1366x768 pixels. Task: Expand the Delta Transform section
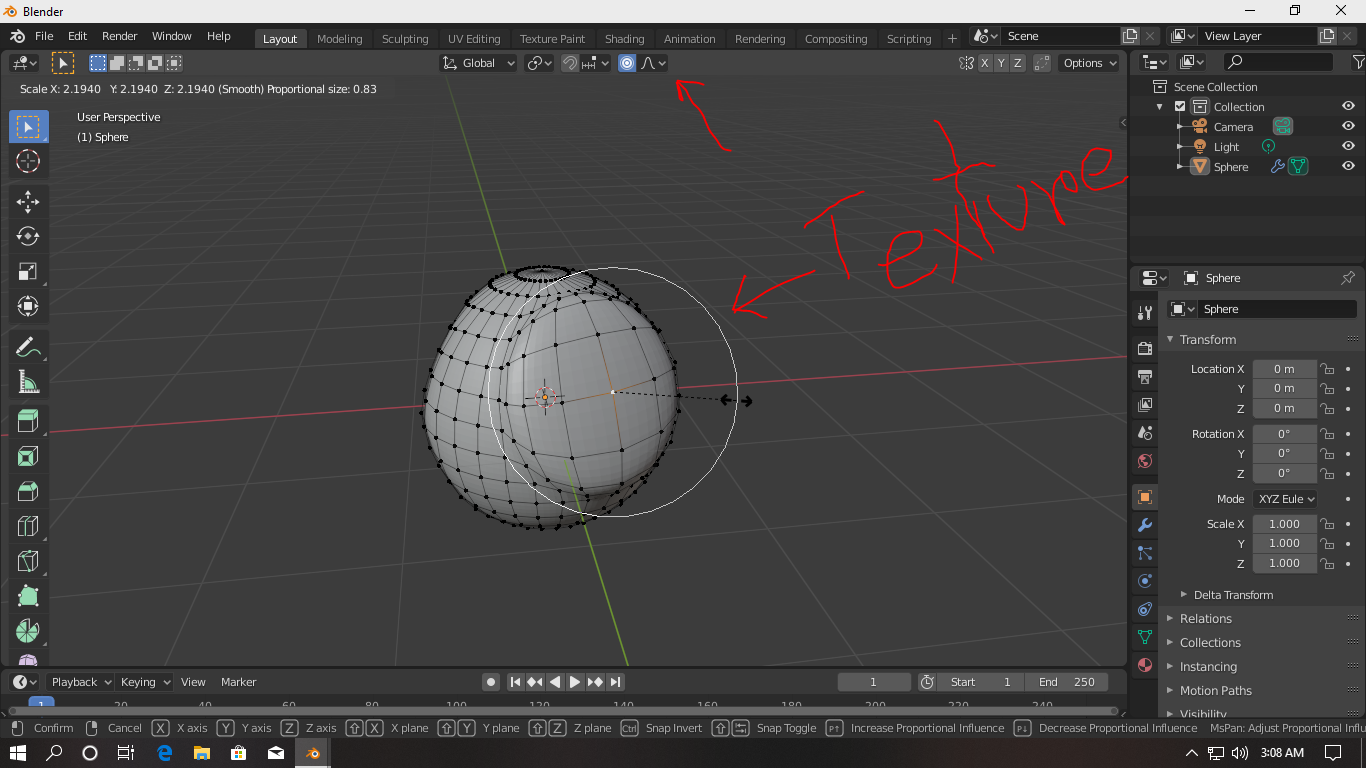point(1233,595)
